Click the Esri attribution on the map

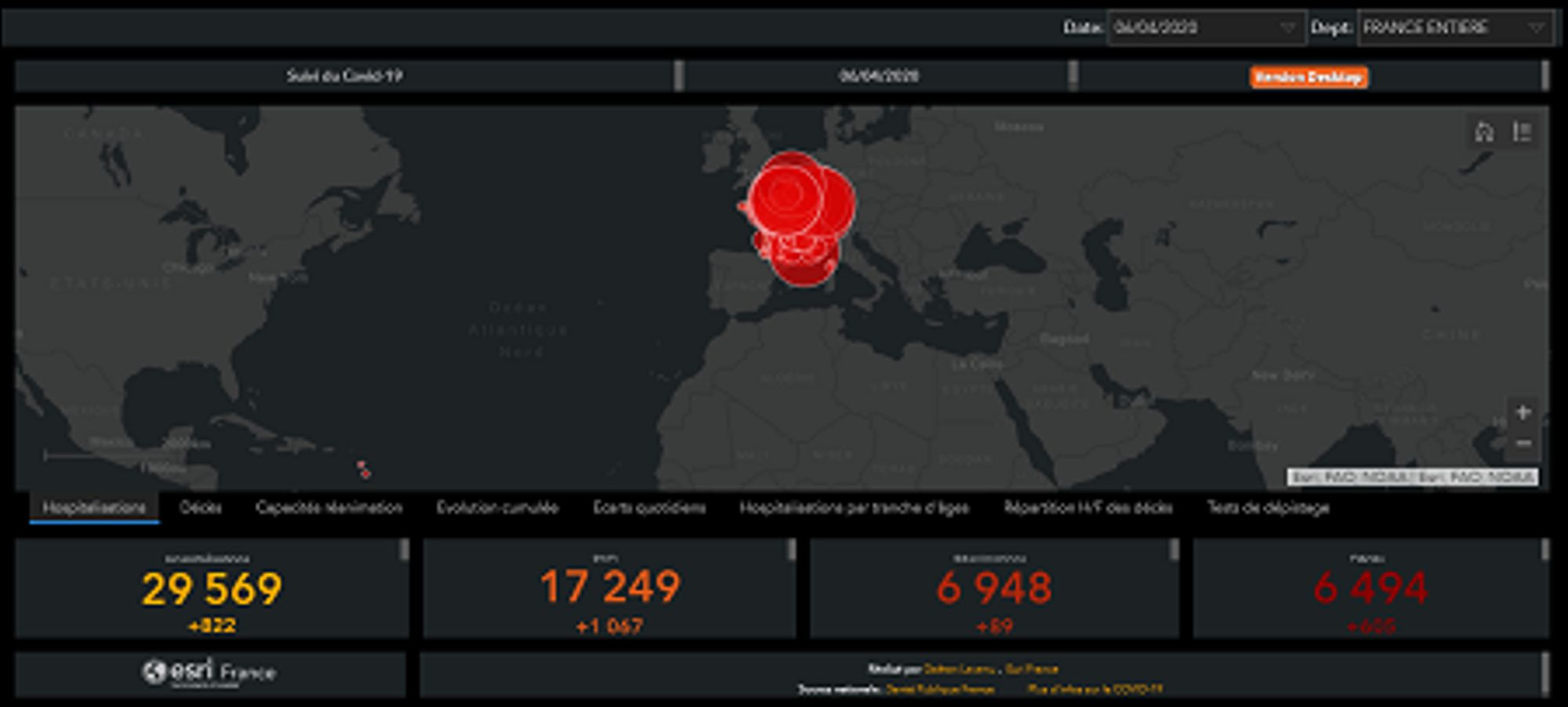(x=1412, y=477)
